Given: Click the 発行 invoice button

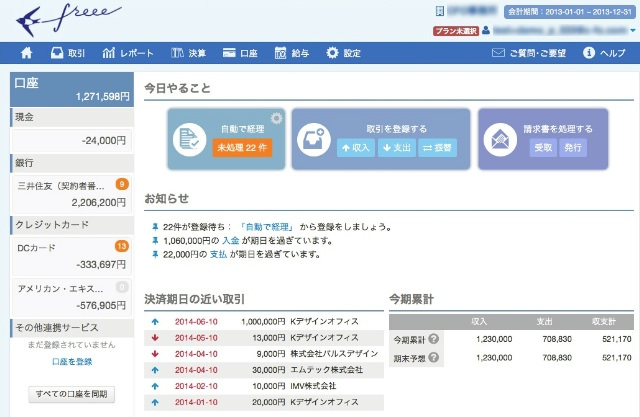Looking at the screenshot, I should 573,147.
